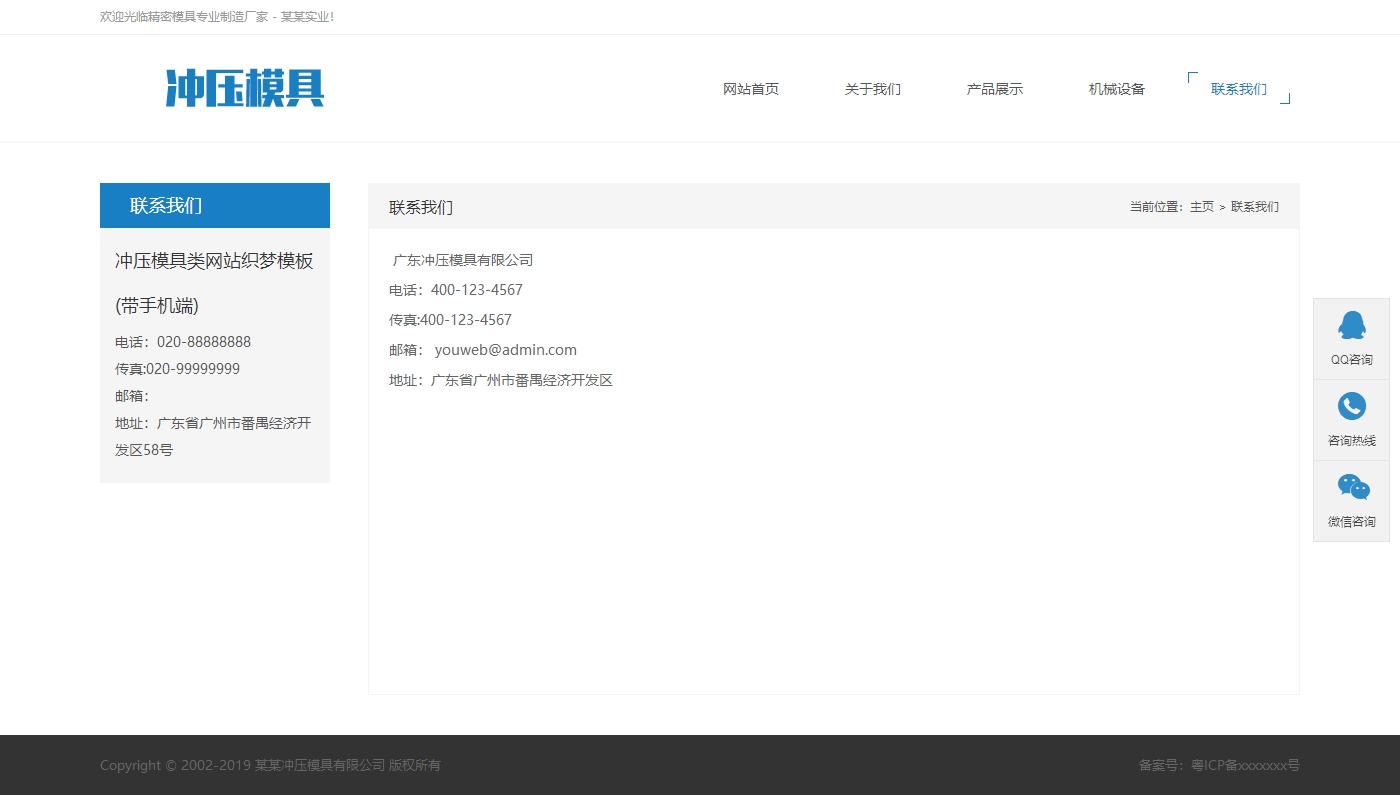Click the email youweb@admin.com
Screen dimensions: 1400x795
coord(505,349)
